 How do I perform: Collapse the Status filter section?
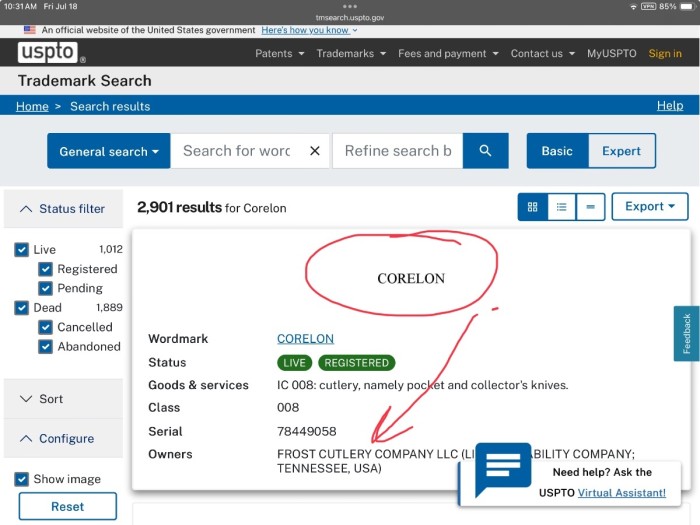coord(63,208)
